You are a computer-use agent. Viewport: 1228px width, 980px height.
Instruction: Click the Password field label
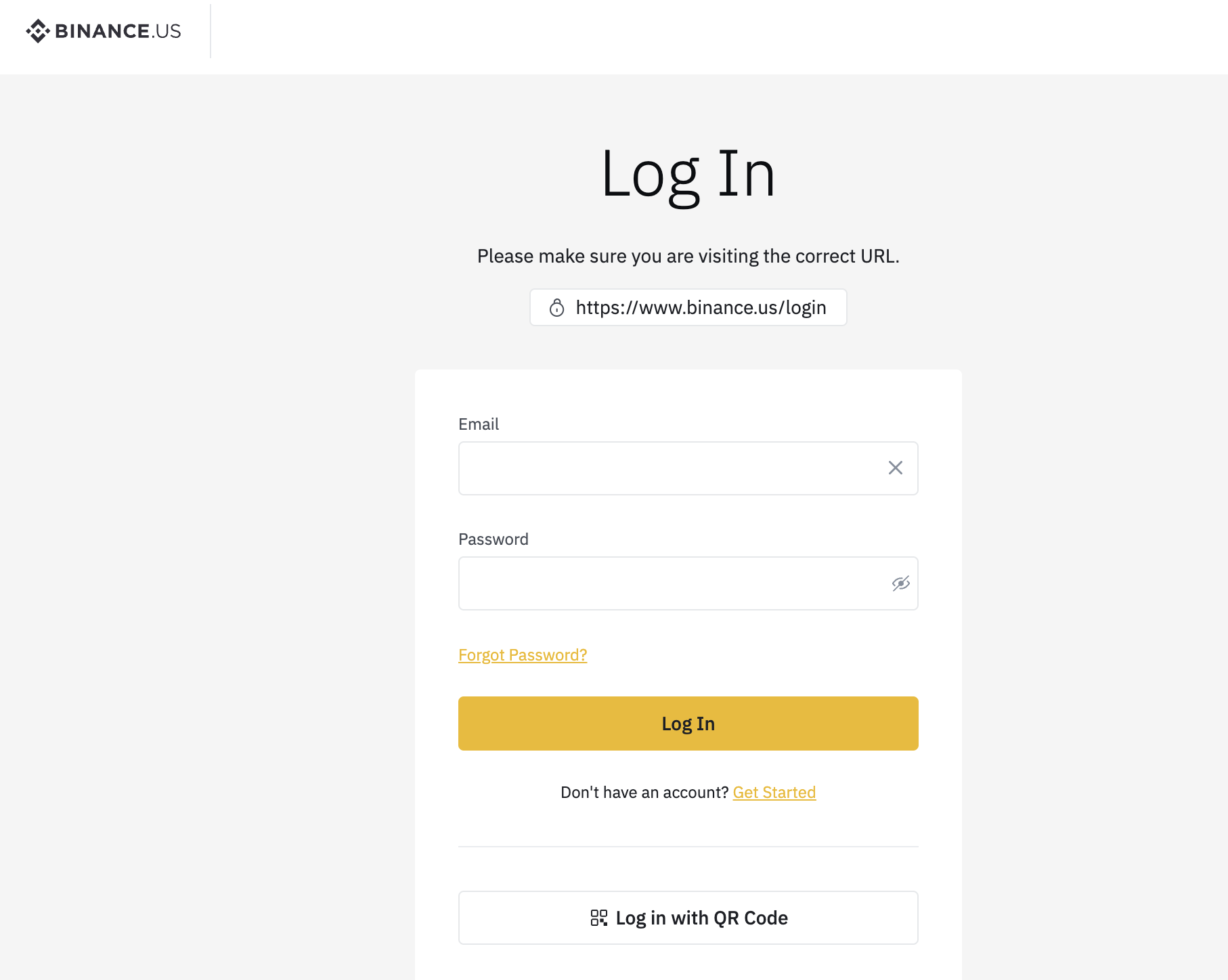(493, 539)
